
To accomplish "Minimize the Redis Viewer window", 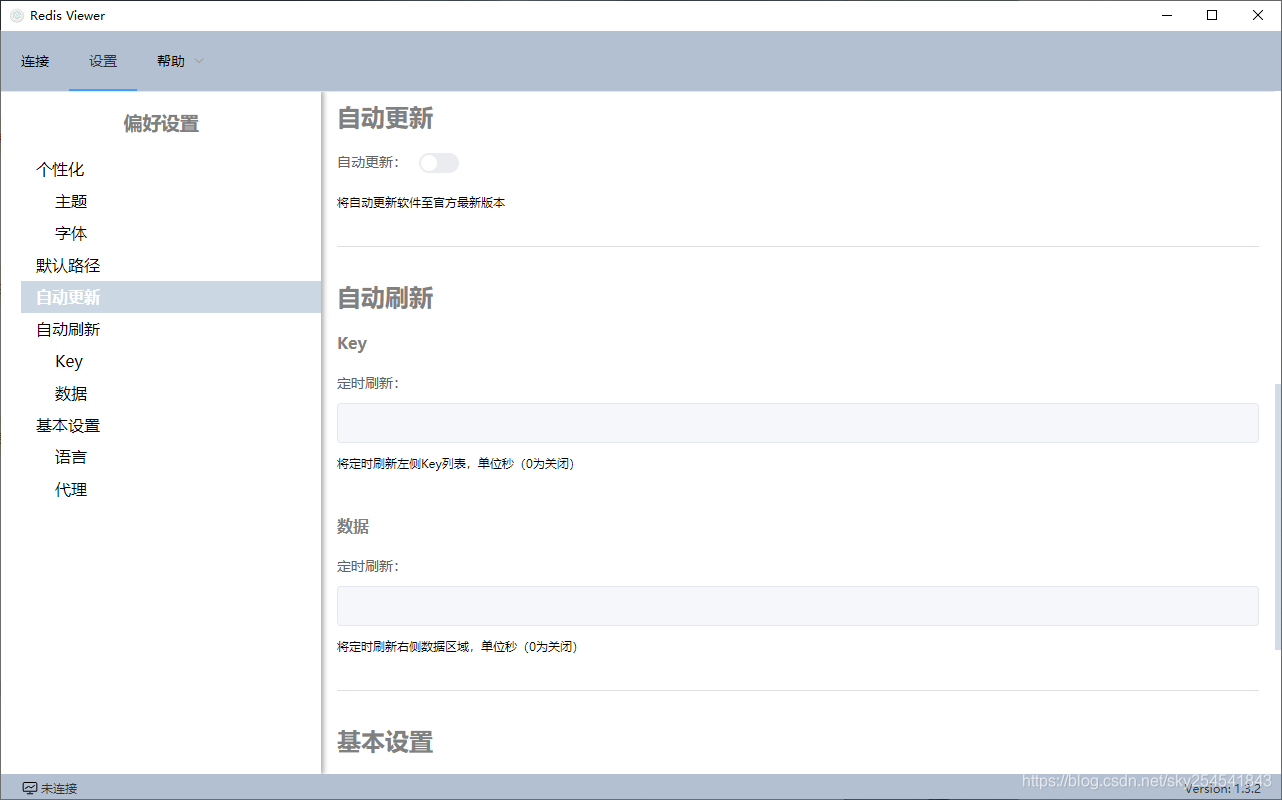I will coord(1167,15).
